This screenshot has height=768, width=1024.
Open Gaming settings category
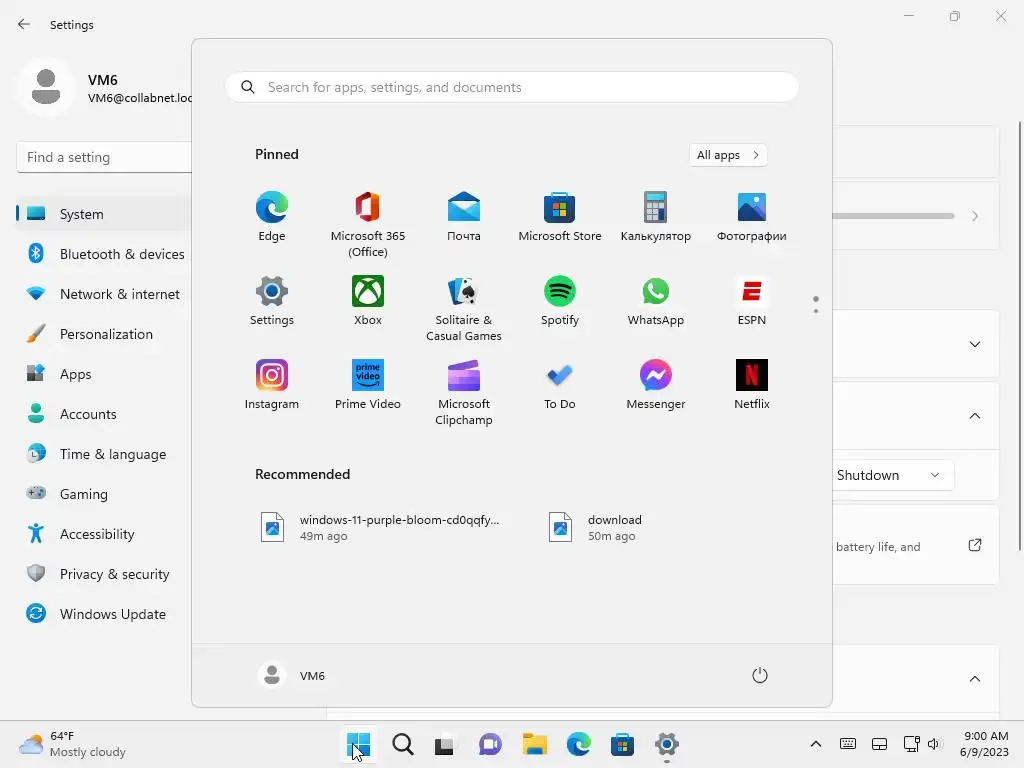104,494
